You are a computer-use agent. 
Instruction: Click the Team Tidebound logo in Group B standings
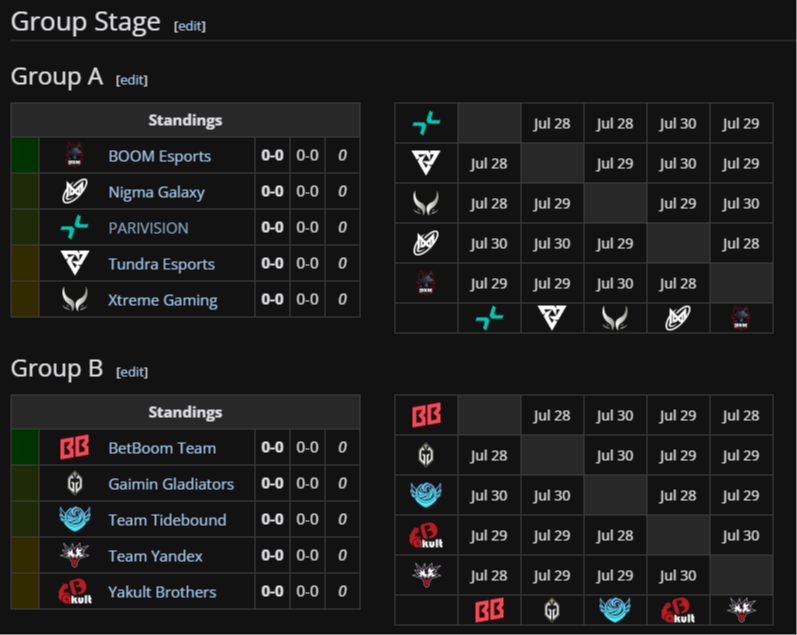(75, 520)
